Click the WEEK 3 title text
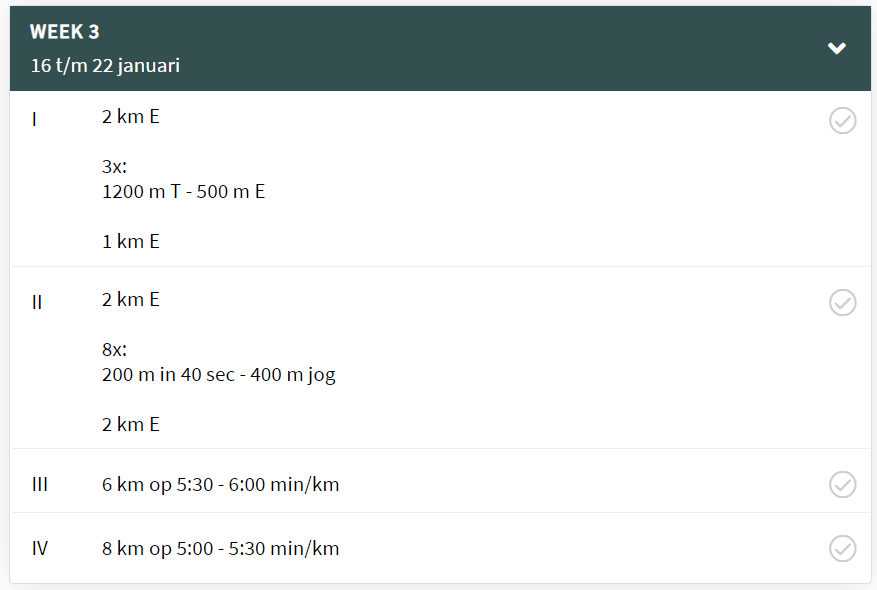 pos(63,31)
